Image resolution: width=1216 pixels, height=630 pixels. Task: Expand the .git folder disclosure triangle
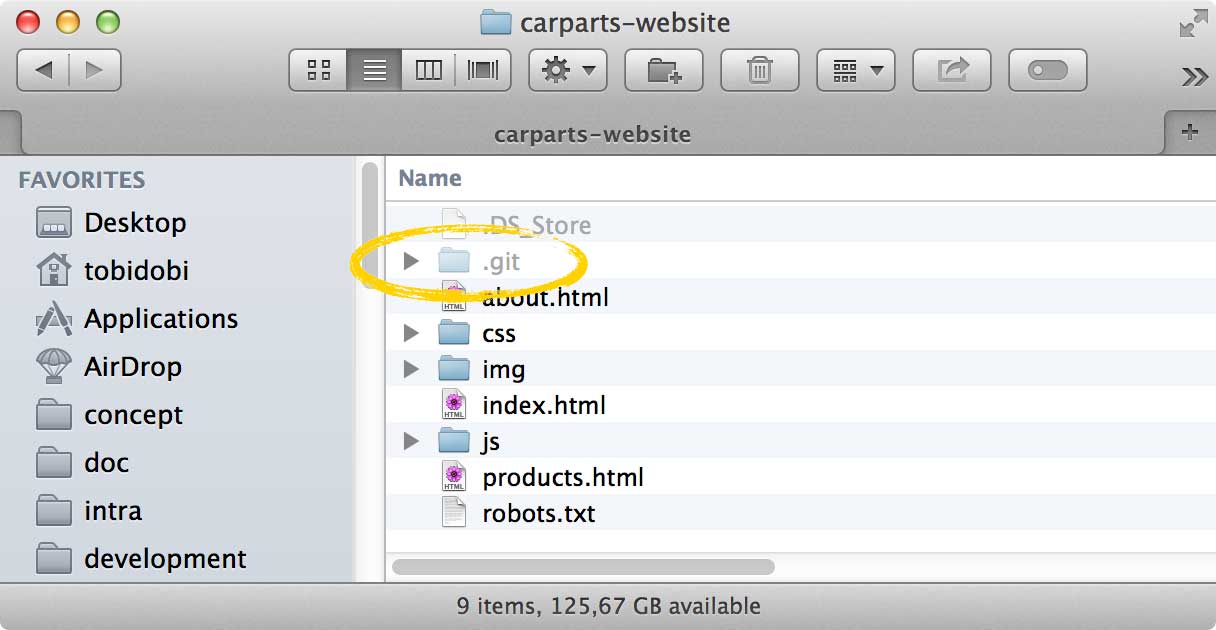click(x=410, y=262)
